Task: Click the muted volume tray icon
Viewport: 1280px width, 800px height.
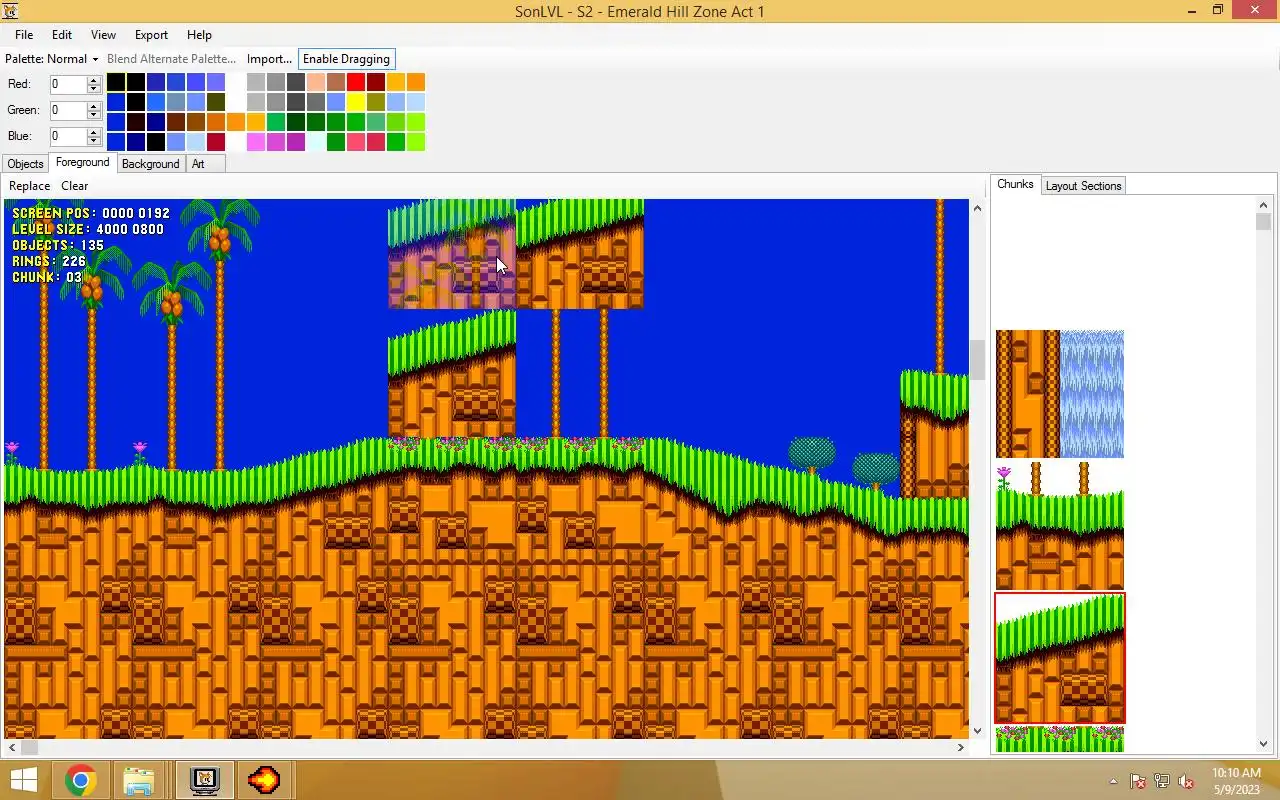Action: tap(1186, 781)
